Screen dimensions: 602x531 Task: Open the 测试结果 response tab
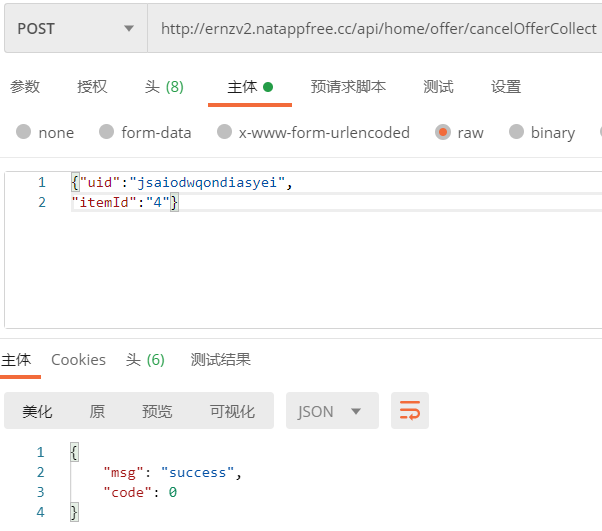click(x=221, y=360)
